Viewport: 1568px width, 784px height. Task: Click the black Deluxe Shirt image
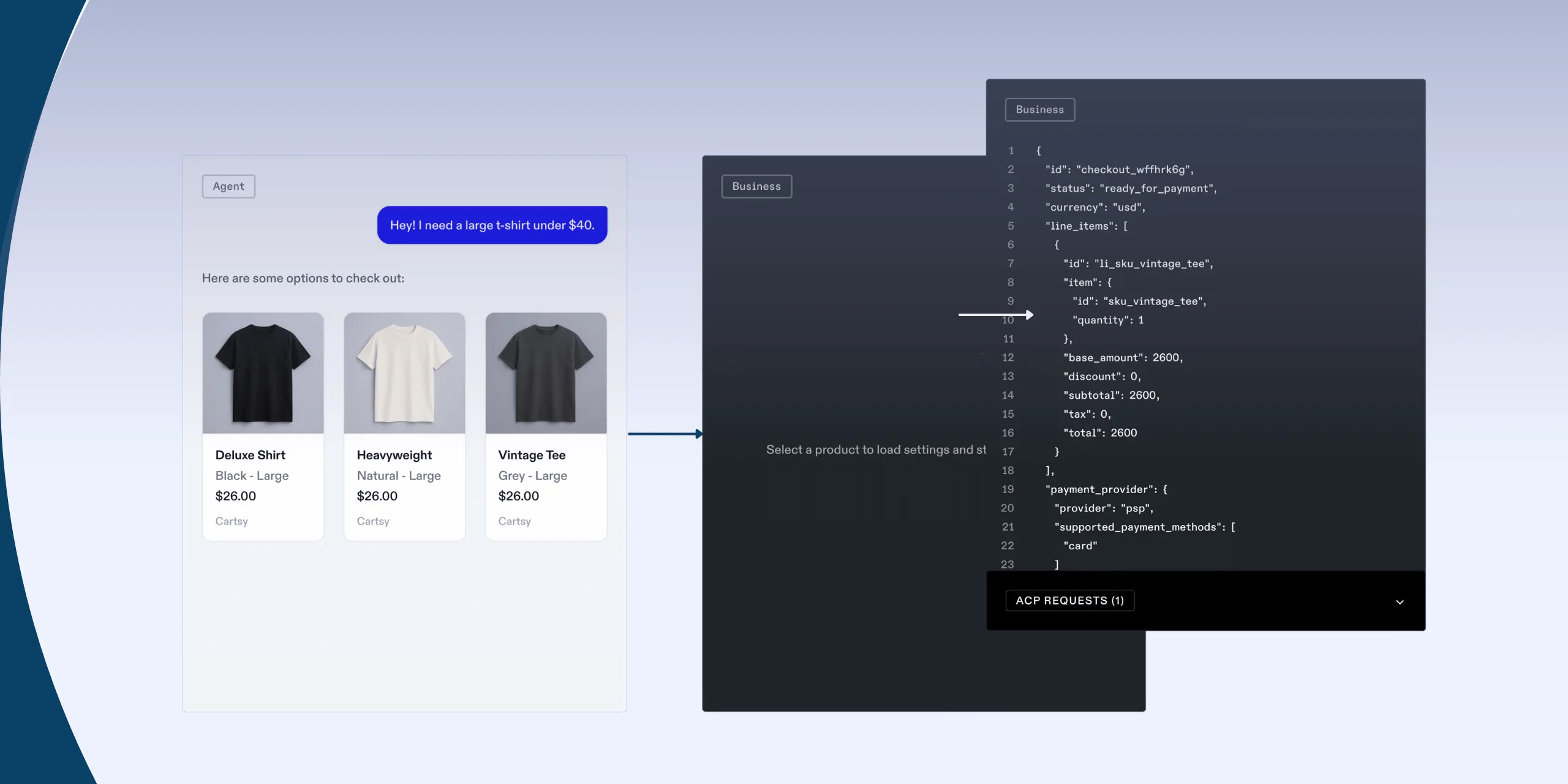(263, 373)
